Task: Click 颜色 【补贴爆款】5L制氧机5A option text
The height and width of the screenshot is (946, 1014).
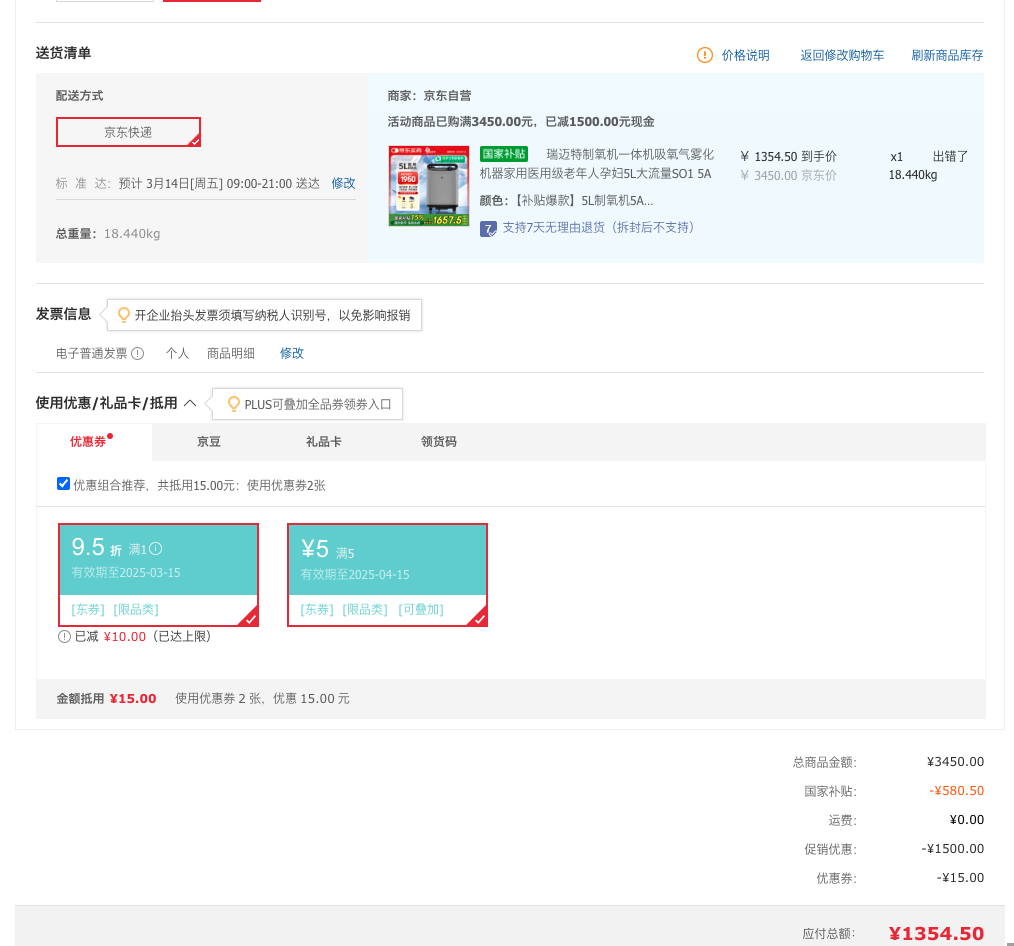Action: click(566, 200)
